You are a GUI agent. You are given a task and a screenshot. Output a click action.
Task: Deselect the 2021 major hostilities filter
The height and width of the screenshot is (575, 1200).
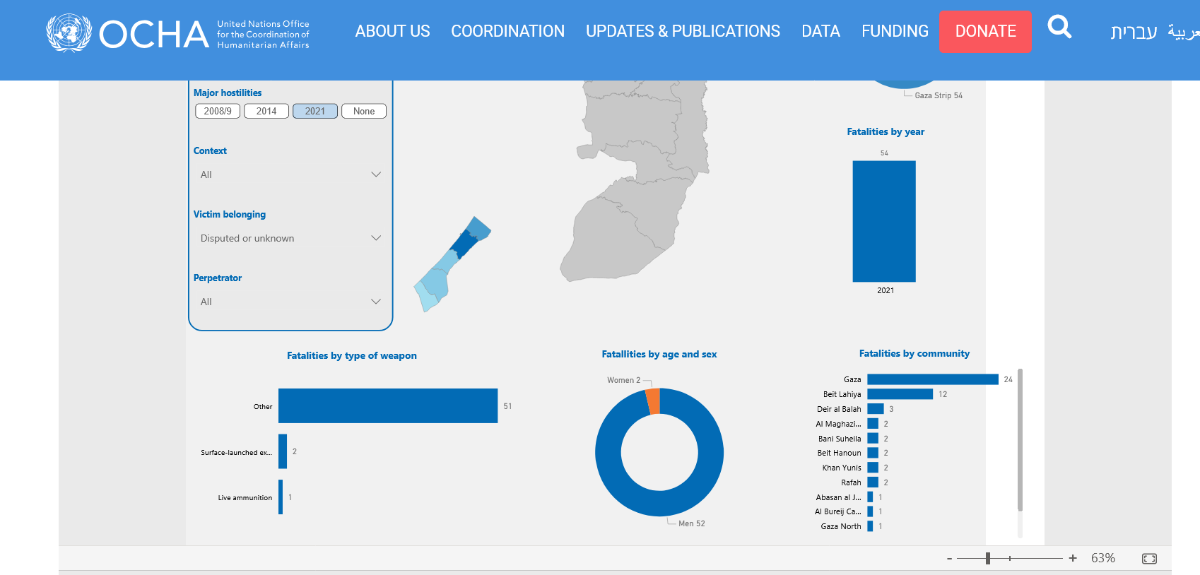315,111
